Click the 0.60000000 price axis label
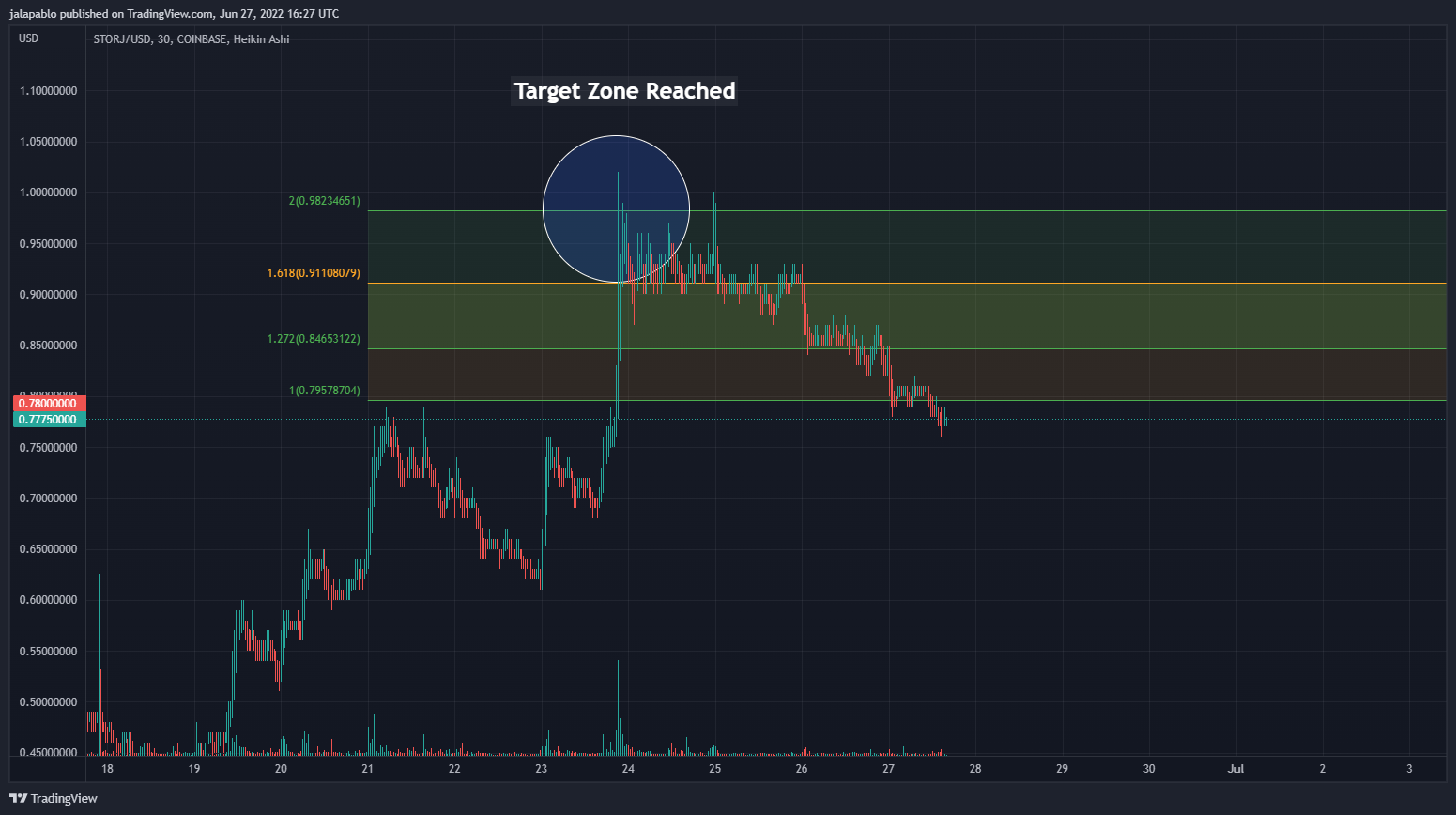 tap(48, 600)
